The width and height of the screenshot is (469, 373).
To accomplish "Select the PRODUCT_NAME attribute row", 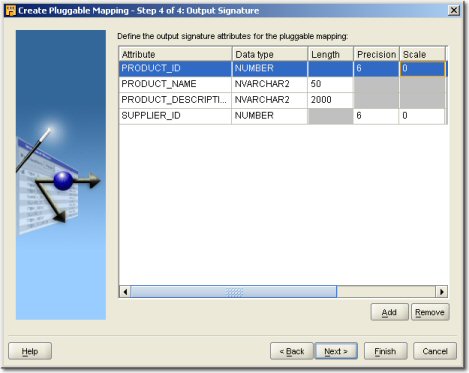I will click(x=282, y=84).
